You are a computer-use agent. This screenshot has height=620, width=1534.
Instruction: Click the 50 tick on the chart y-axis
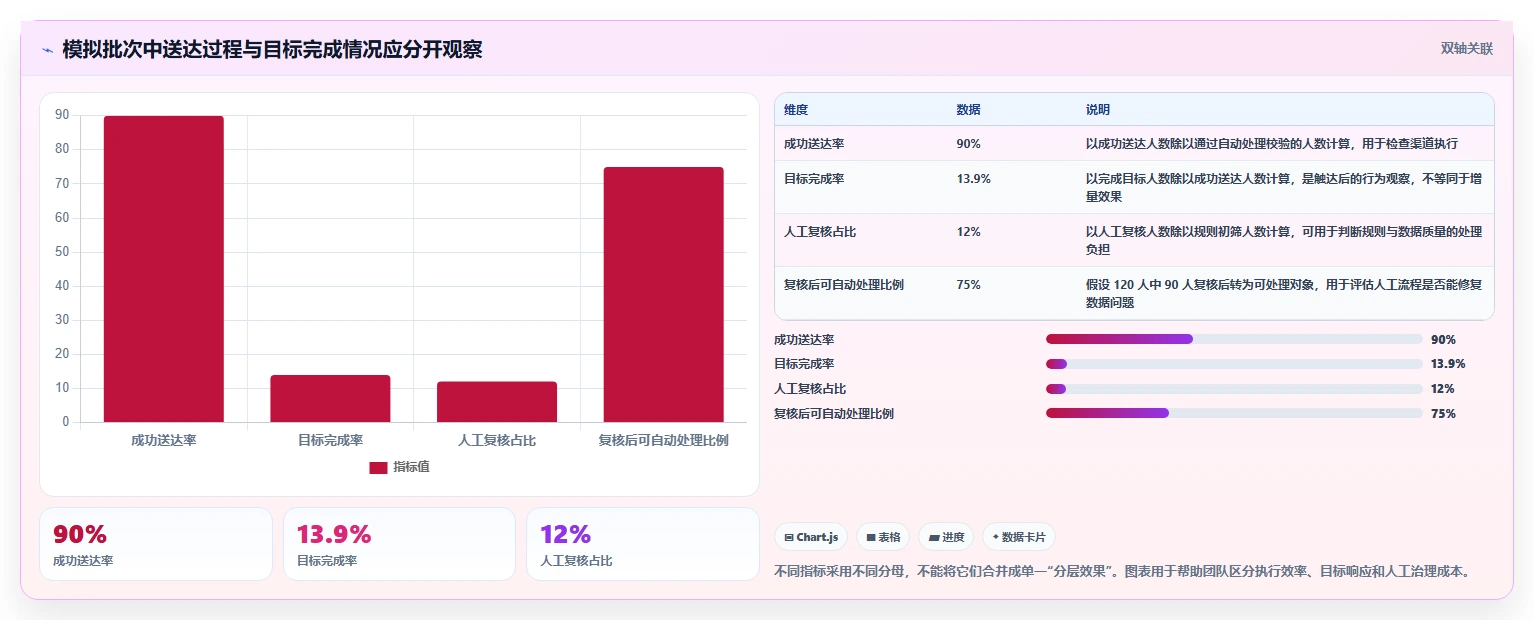[62, 252]
